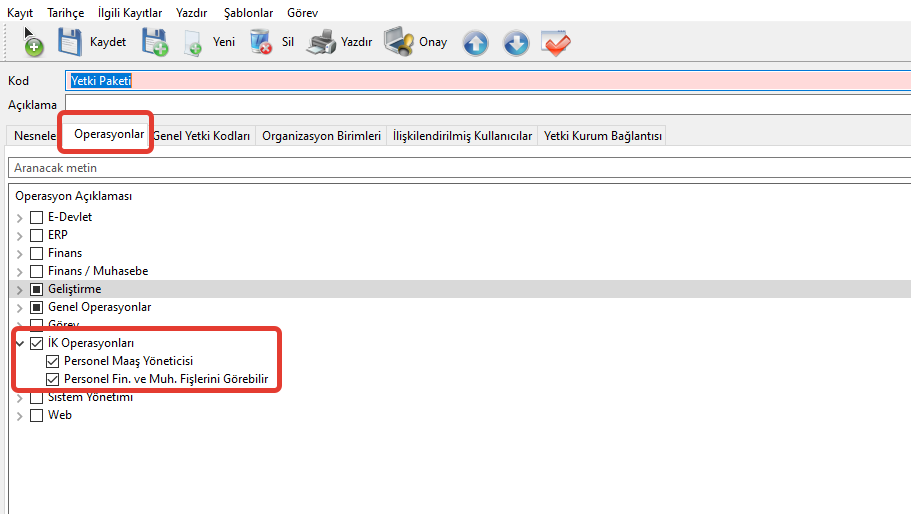Click the Kaydet floppy disk icon
The image size is (911, 514).
pos(69,42)
